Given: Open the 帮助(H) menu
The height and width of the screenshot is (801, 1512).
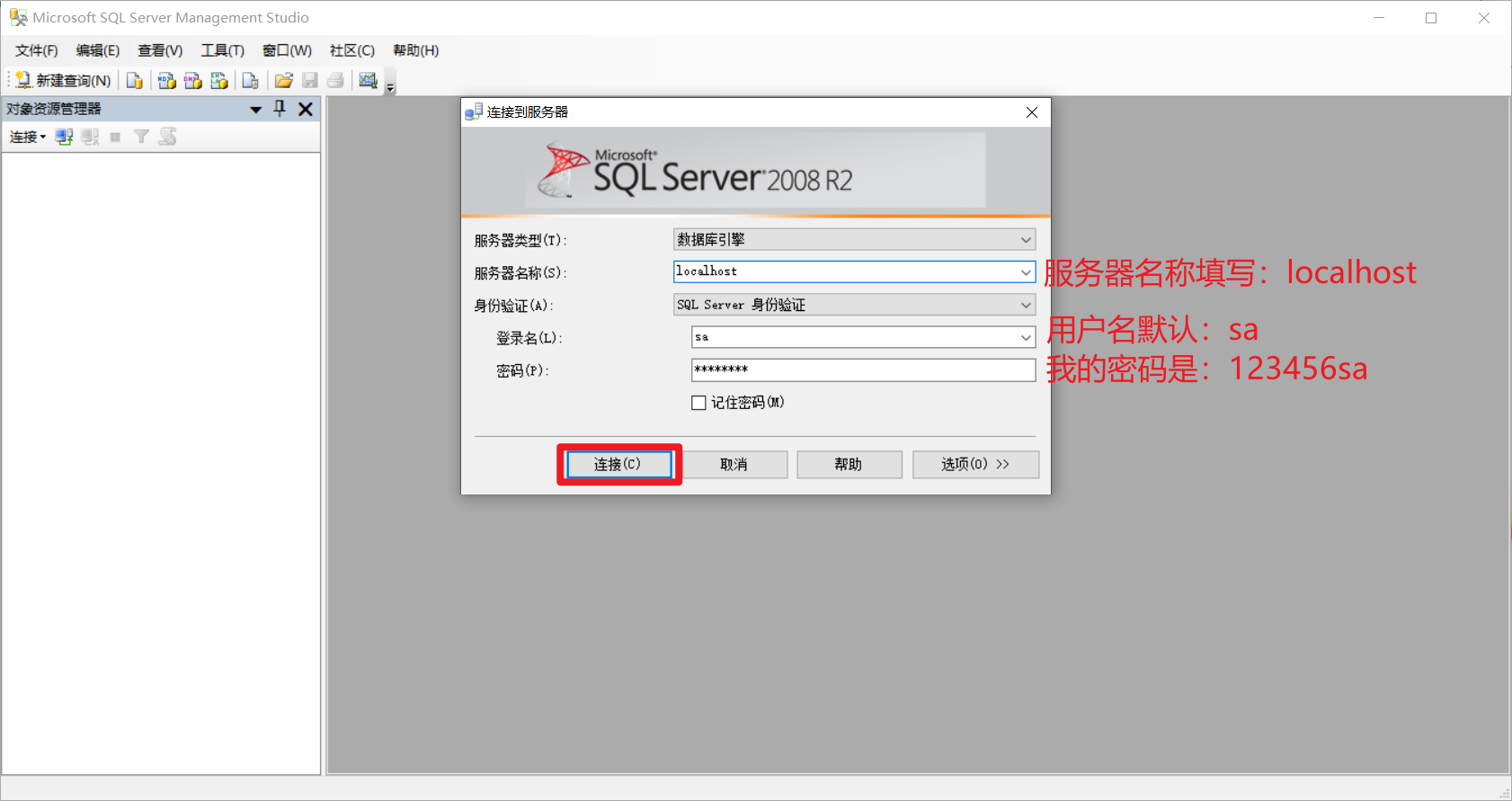Looking at the screenshot, I should point(415,50).
